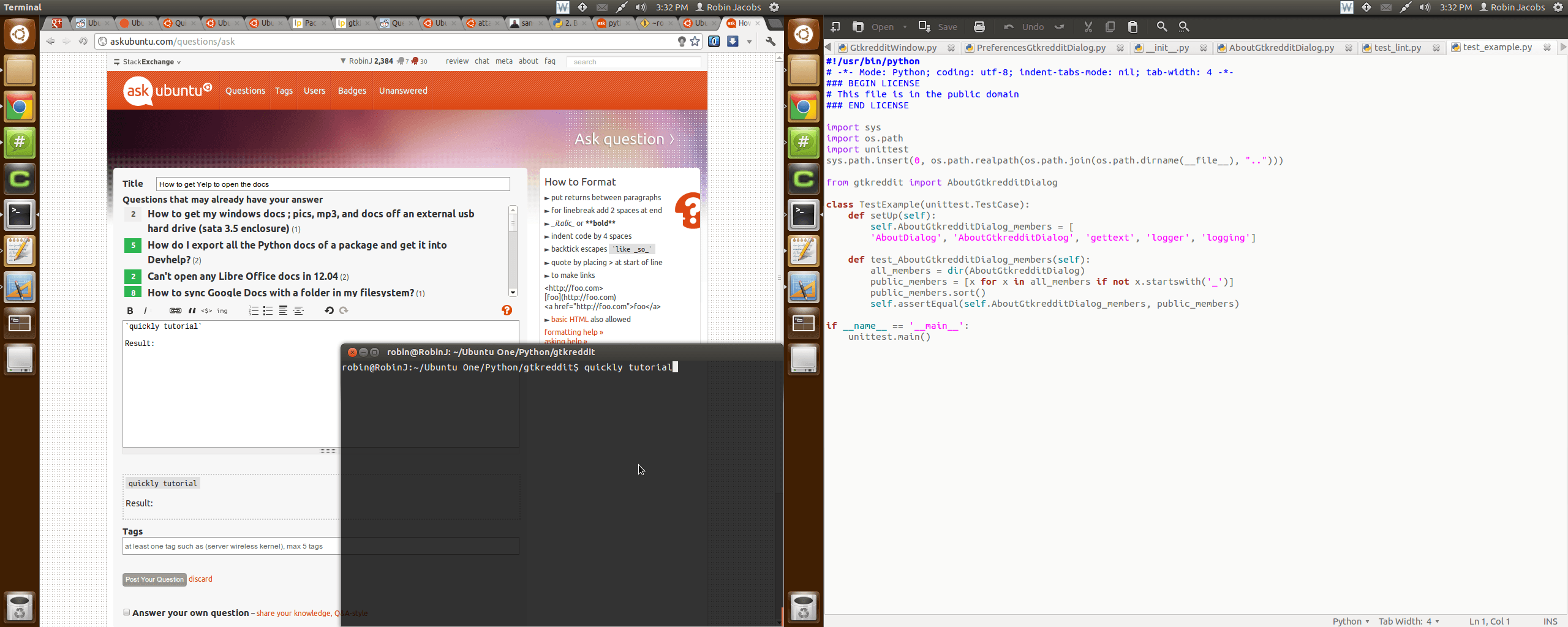This screenshot has width=1568, height=627.
Task: Click the Cut scissors icon in gedit
Action: coord(1088,26)
